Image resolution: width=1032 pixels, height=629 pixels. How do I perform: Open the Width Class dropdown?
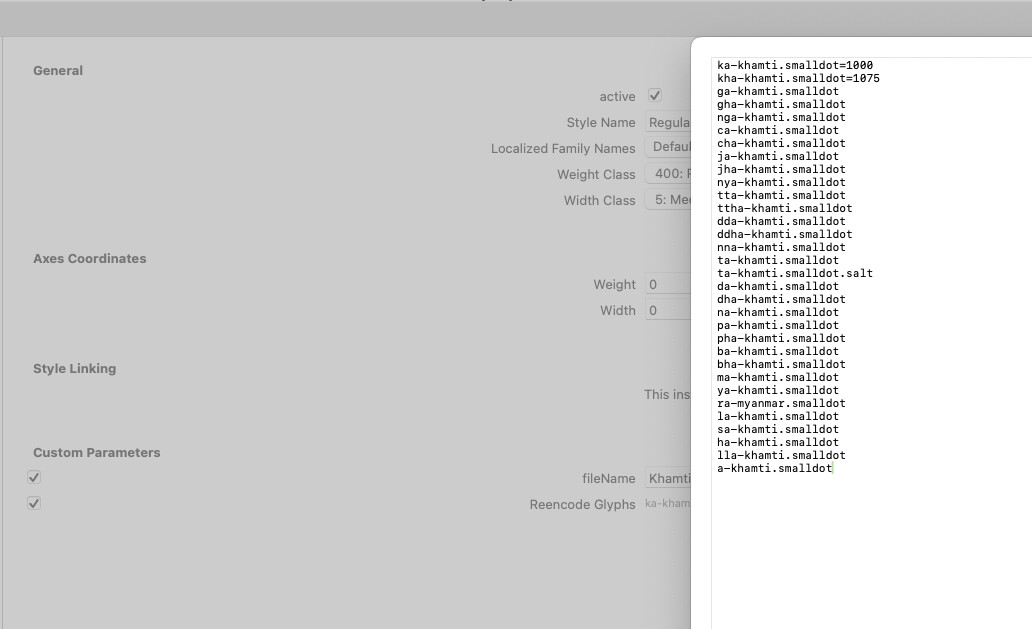668,200
